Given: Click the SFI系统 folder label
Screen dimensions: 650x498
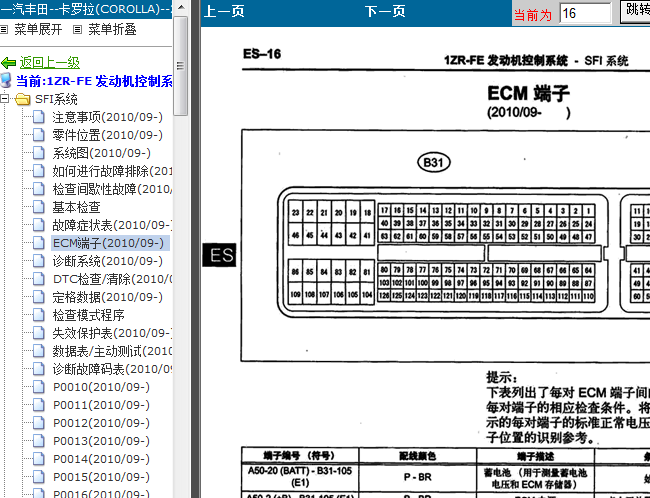Looking at the screenshot, I should [56, 100].
